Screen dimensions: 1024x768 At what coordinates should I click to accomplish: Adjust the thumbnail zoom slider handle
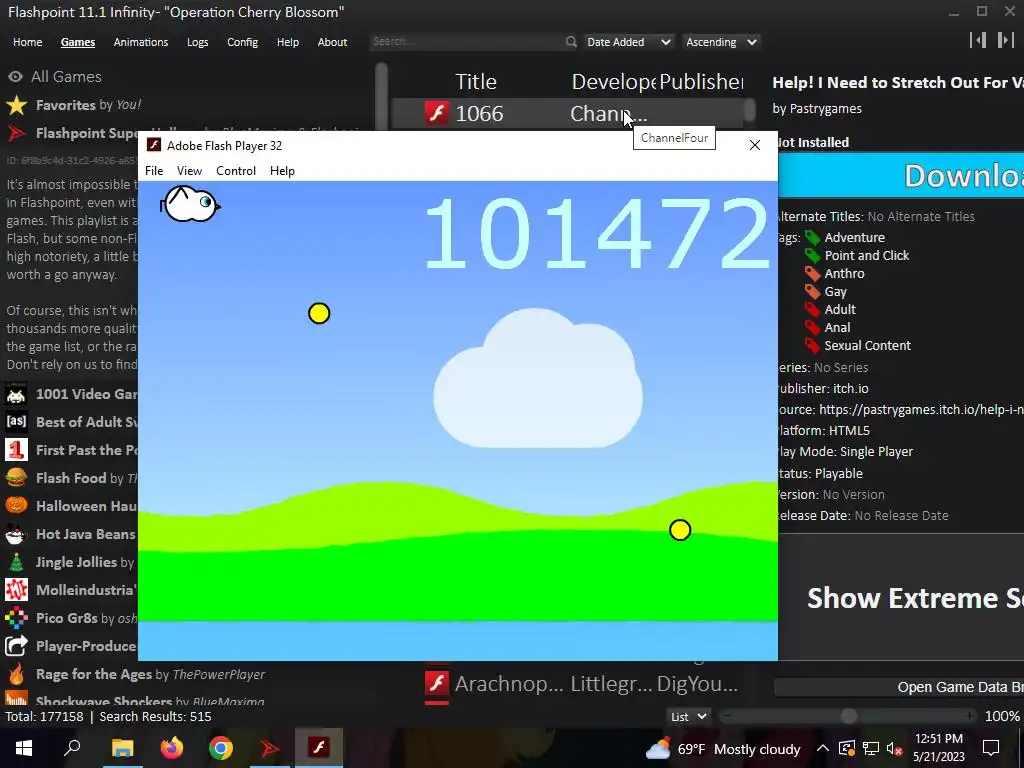(848, 716)
